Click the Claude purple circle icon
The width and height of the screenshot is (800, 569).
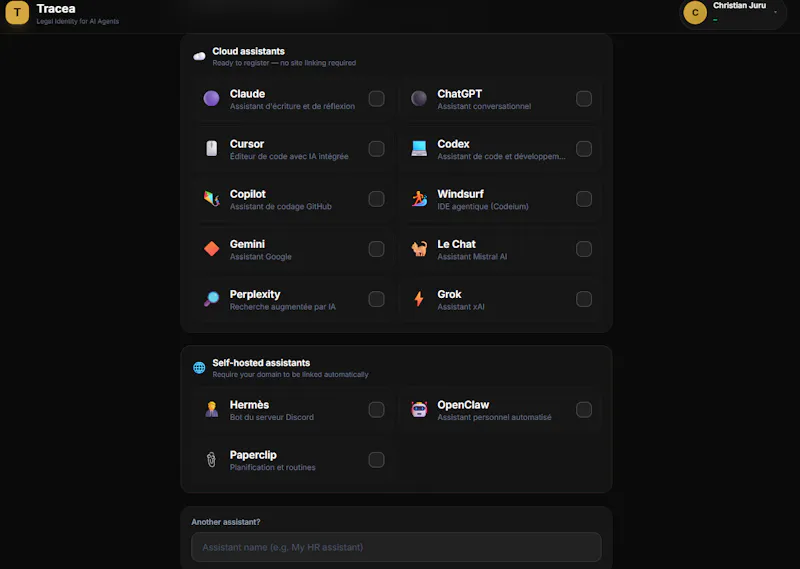tap(211, 98)
